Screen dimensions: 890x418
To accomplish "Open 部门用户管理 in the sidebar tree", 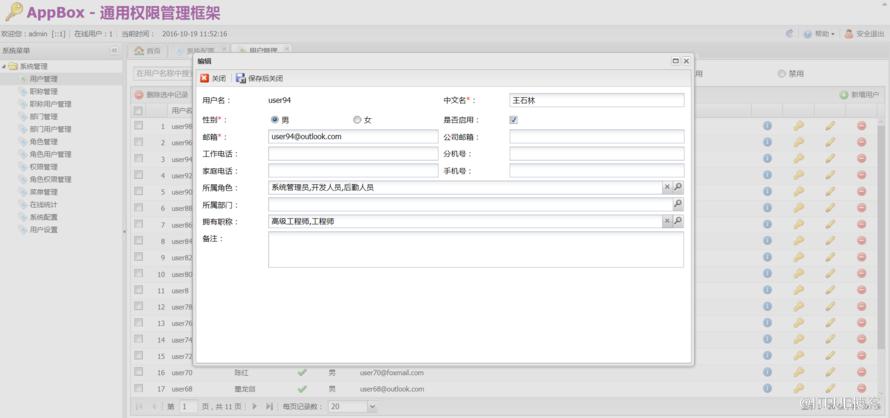I will tap(51, 129).
